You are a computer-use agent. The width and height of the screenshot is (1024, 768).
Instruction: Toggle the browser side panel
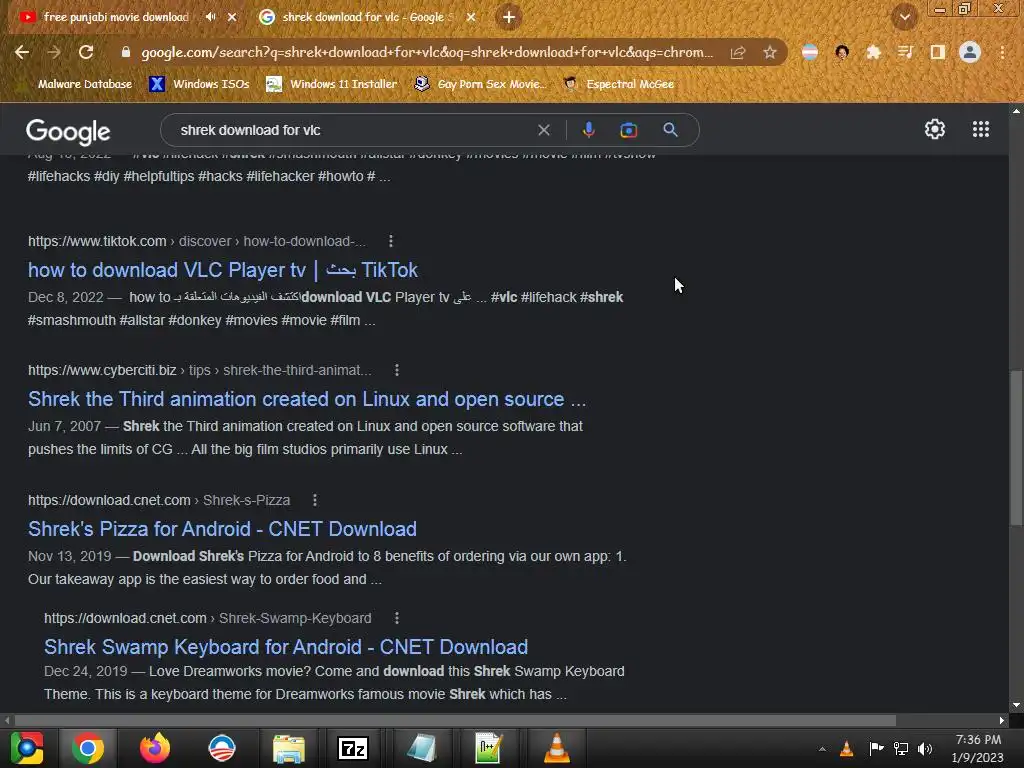coord(937,52)
